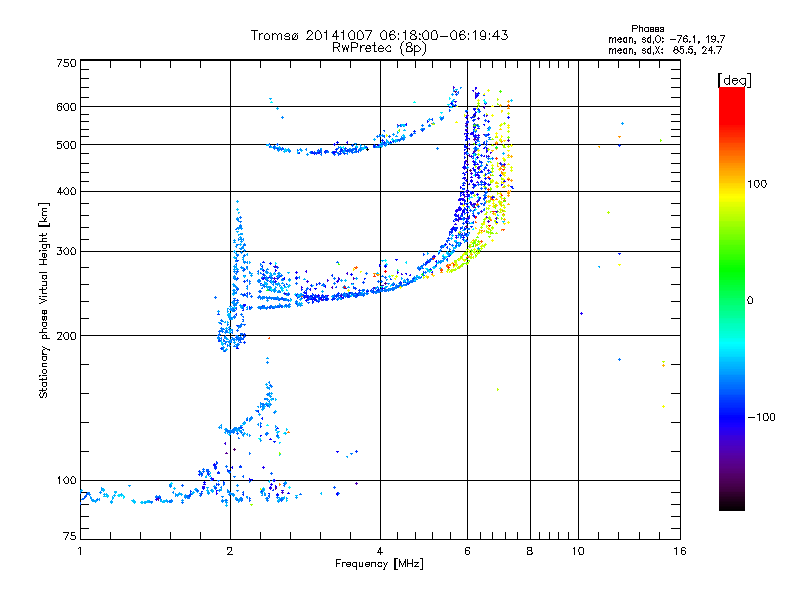Screen dimensions: 800x600
Task: Click the 'mean, sd,O: -76.1, 19.7' text
Action: 666,39
